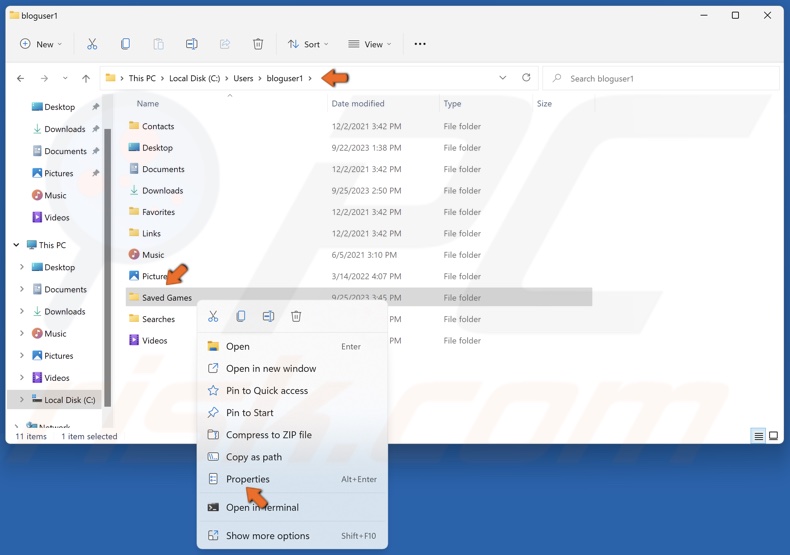Open the View dropdown

pyautogui.click(x=370, y=44)
